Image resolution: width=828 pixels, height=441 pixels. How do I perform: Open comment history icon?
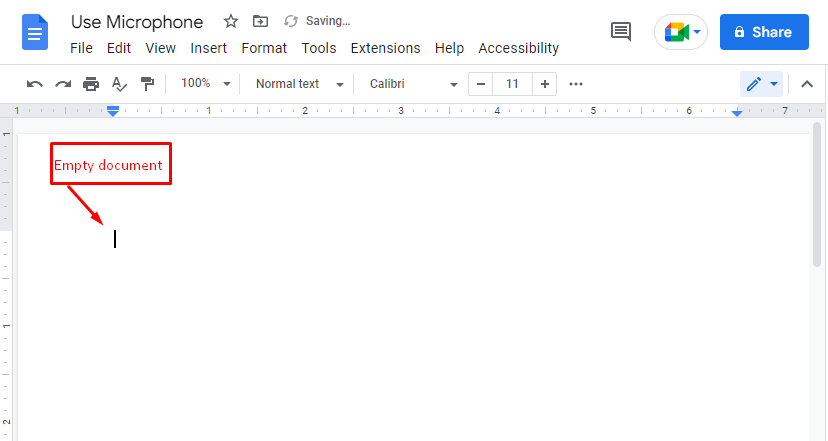click(x=621, y=32)
